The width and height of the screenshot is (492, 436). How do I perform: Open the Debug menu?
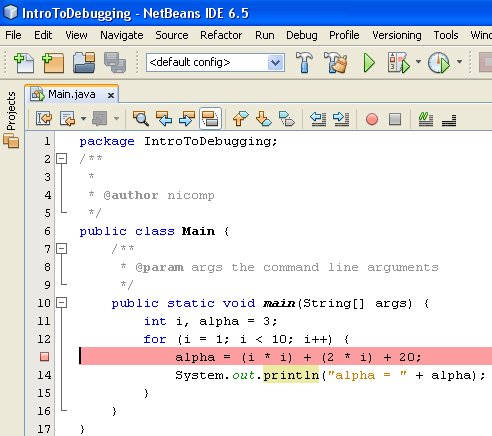coord(302,35)
